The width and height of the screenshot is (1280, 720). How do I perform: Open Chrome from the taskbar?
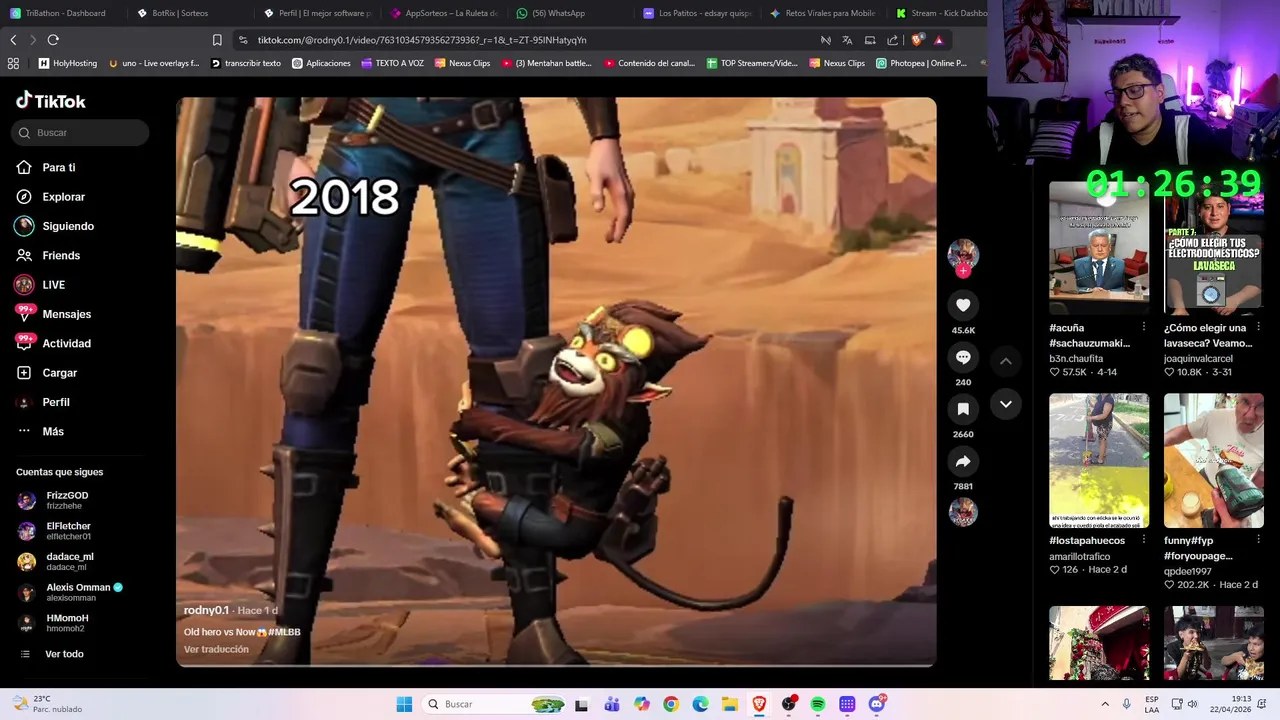pyautogui.click(x=671, y=704)
